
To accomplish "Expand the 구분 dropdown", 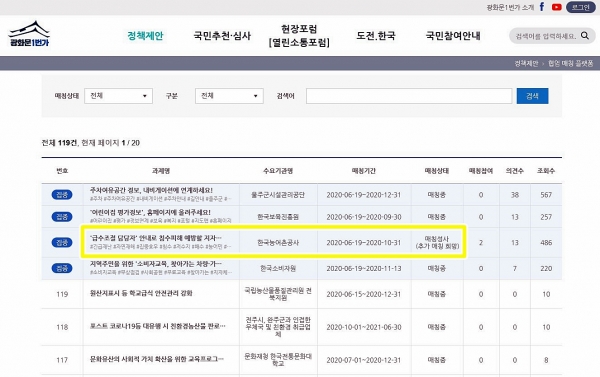I will [229, 96].
